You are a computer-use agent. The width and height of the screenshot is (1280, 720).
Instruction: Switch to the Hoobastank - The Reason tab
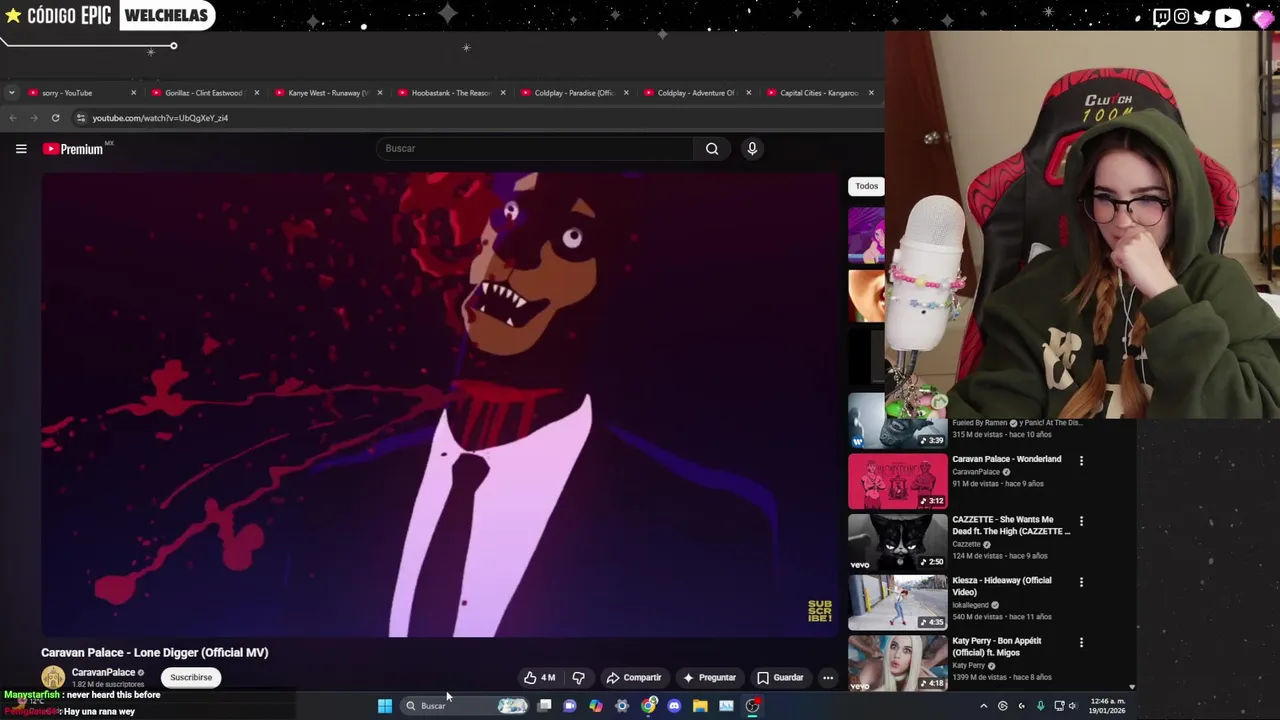[450, 93]
